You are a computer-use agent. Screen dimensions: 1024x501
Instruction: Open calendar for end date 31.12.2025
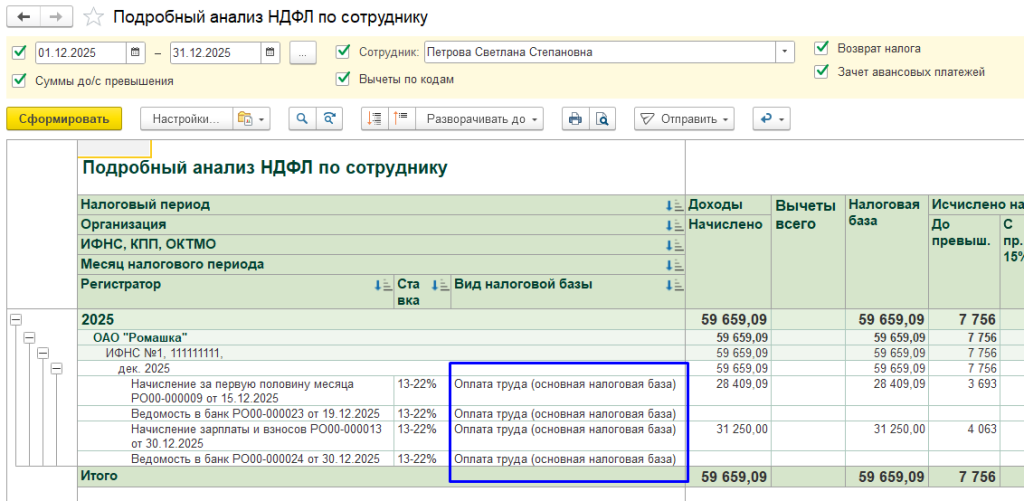270,52
